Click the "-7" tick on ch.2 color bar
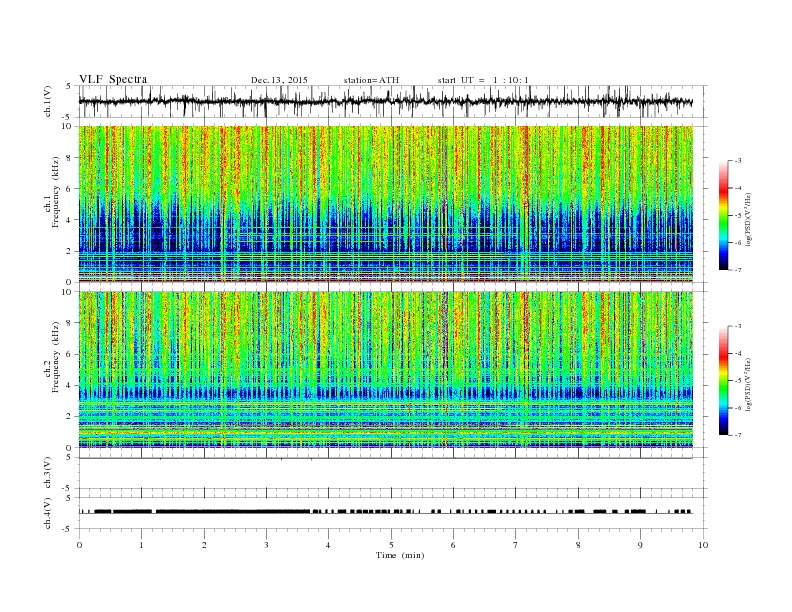 738,435
